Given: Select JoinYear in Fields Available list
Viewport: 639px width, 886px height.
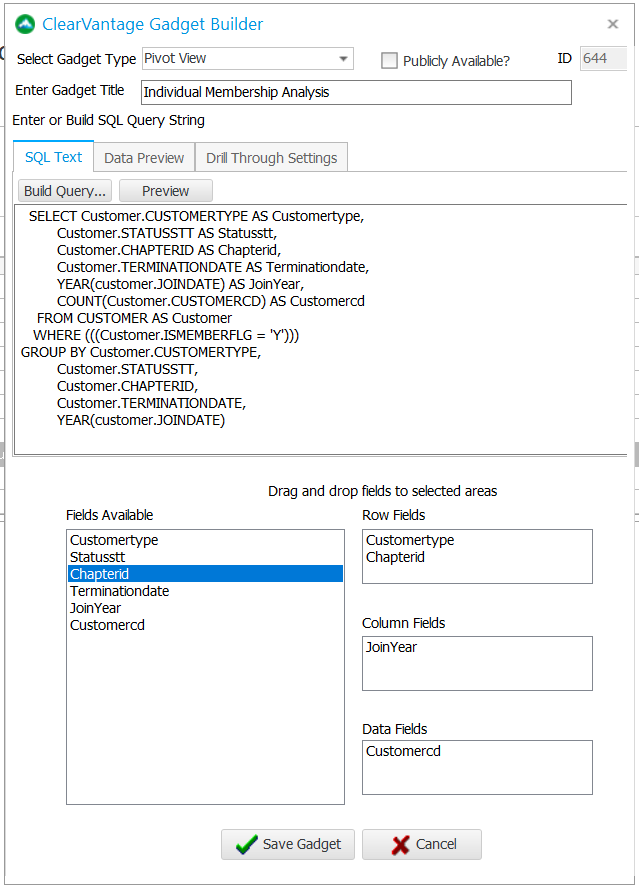Looking at the screenshot, I should click(205, 608).
